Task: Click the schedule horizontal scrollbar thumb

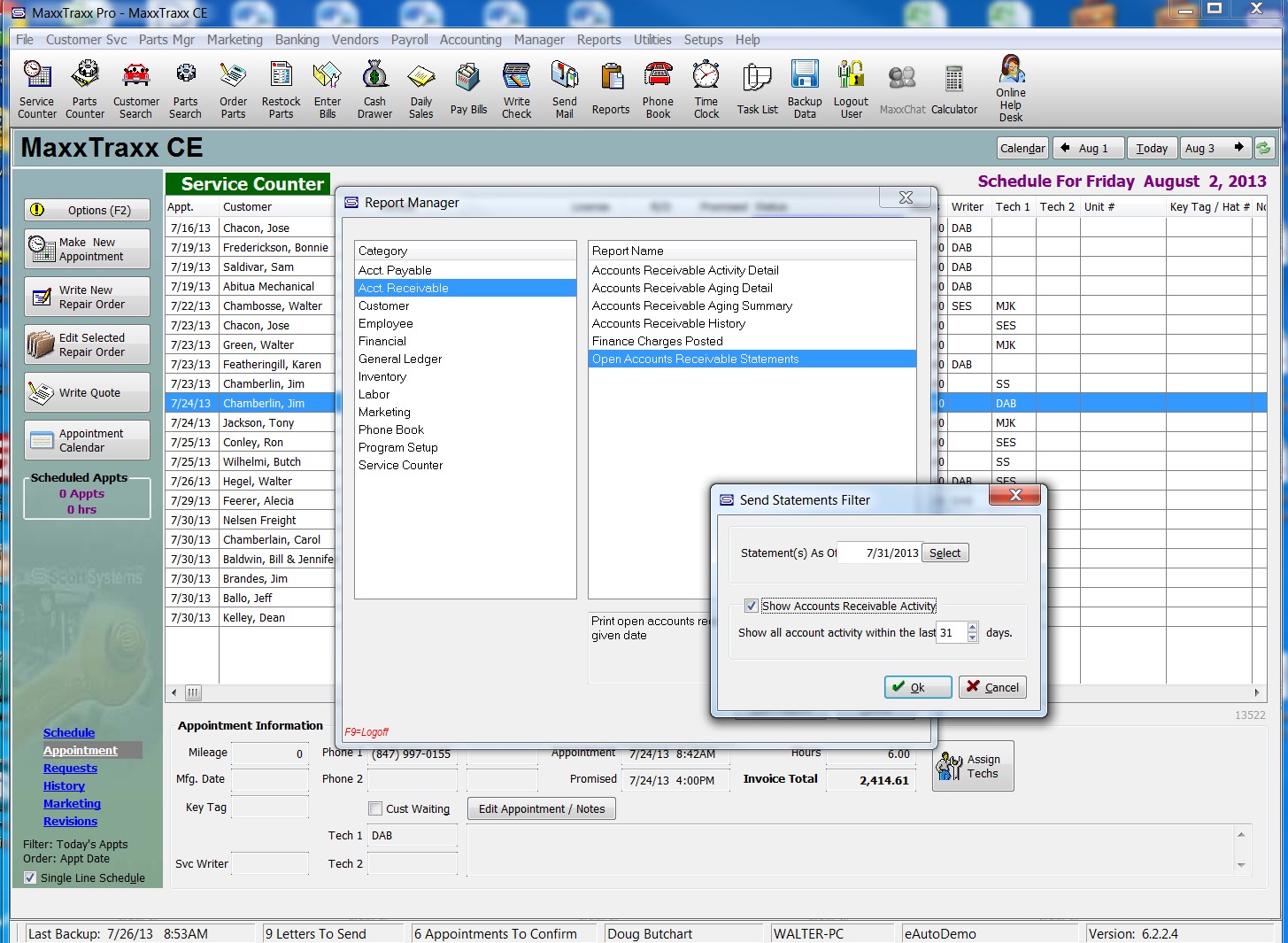Action: tap(193, 692)
